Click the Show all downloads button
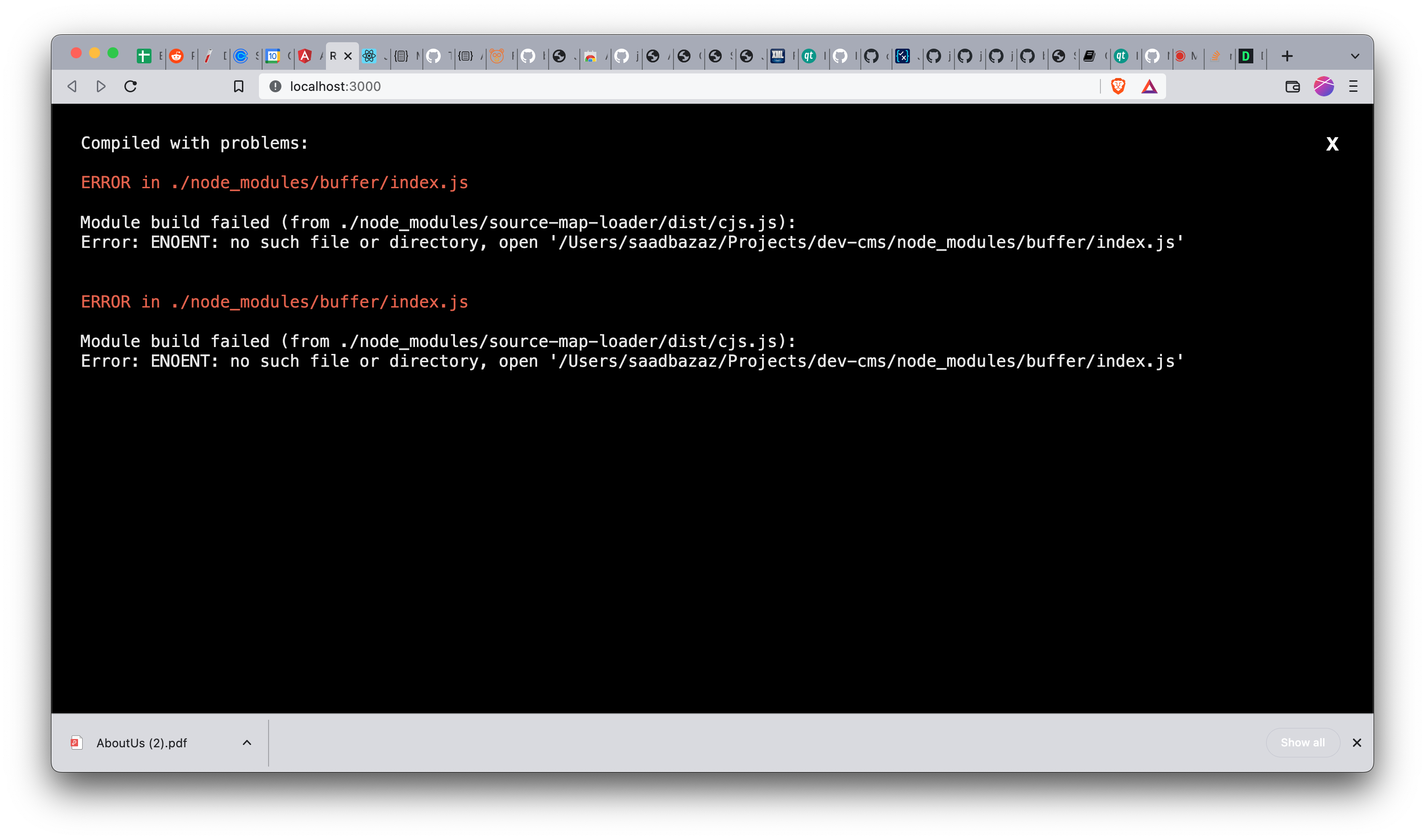The image size is (1425, 840). tap(1302, 742)
